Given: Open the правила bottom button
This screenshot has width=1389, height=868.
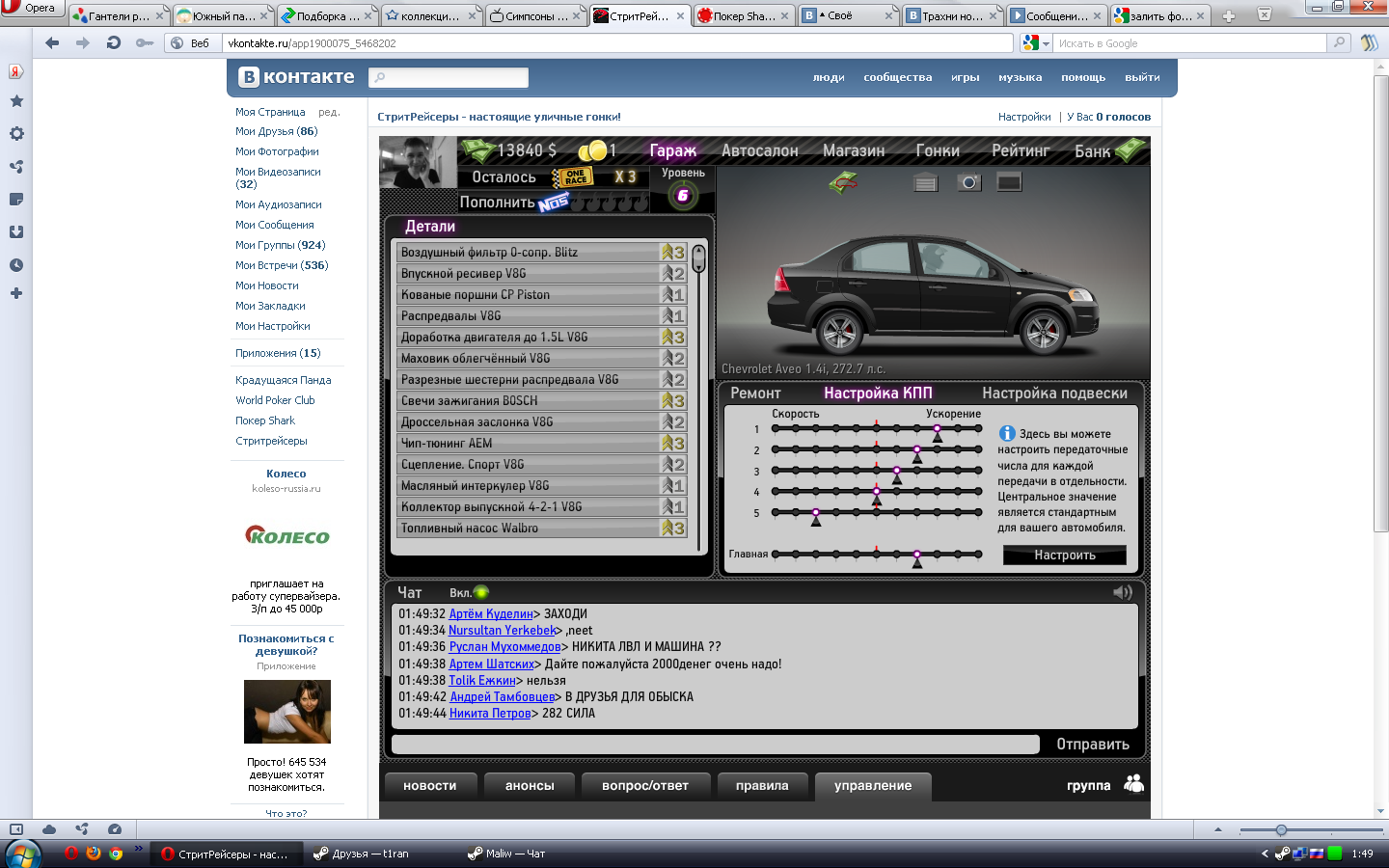Looking at the screenshot, I should click(x=762, y=786).
